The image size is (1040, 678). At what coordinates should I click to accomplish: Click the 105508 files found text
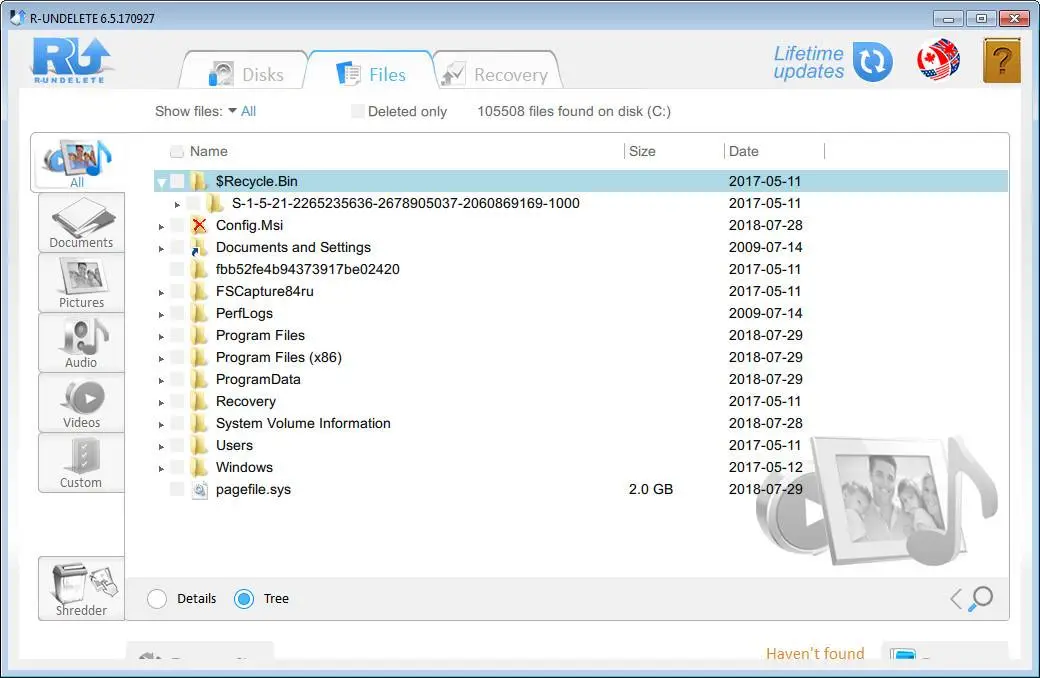(x=574, y=111)
